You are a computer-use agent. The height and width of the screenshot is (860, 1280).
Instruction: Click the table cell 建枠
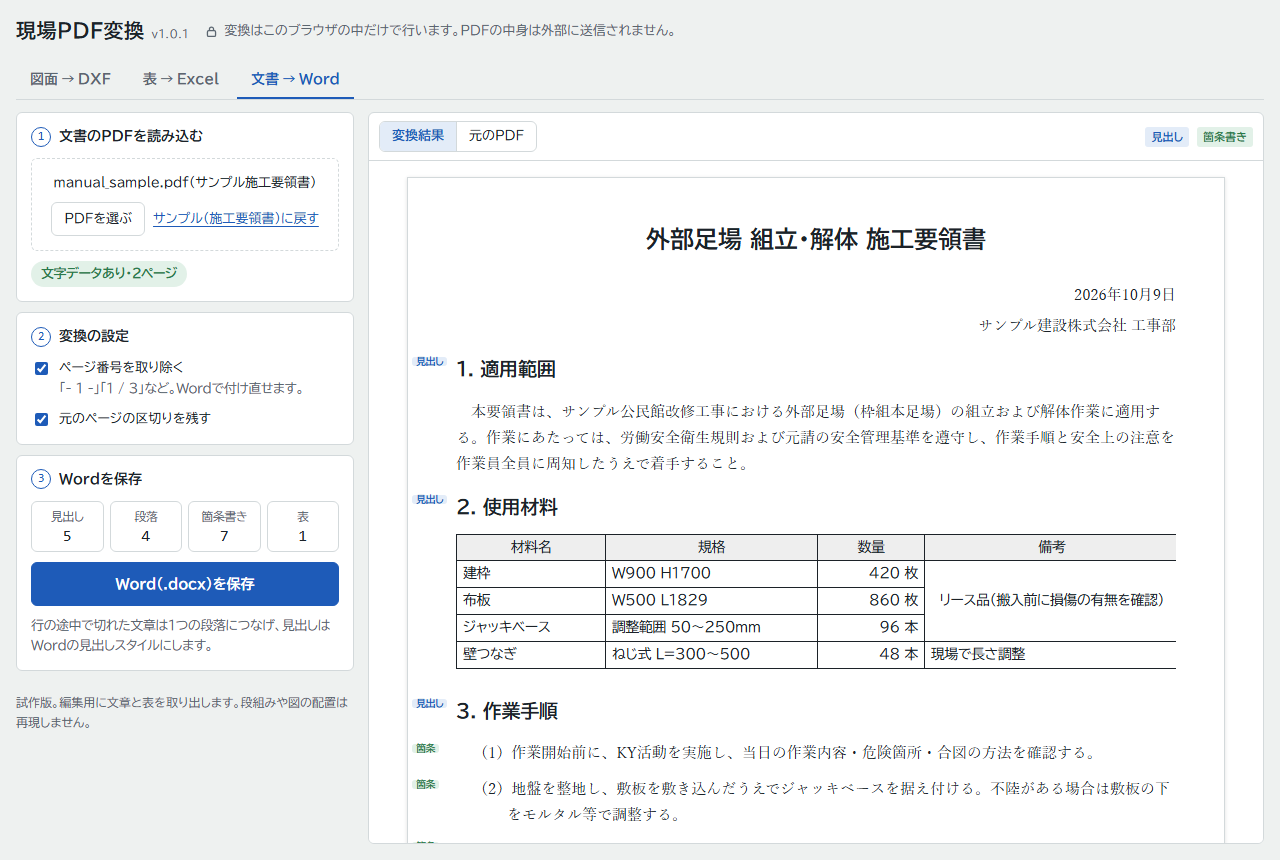[531, 574]
